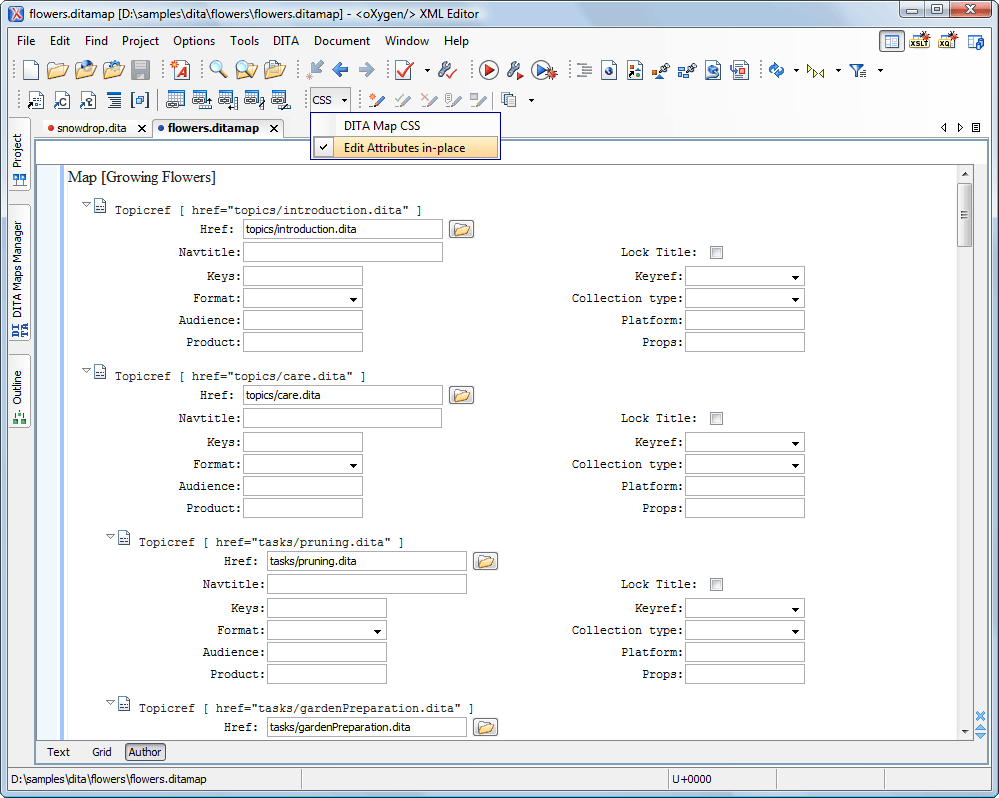Open the Database perspective icon
This screenshot has width=999, height=798.
975,41
